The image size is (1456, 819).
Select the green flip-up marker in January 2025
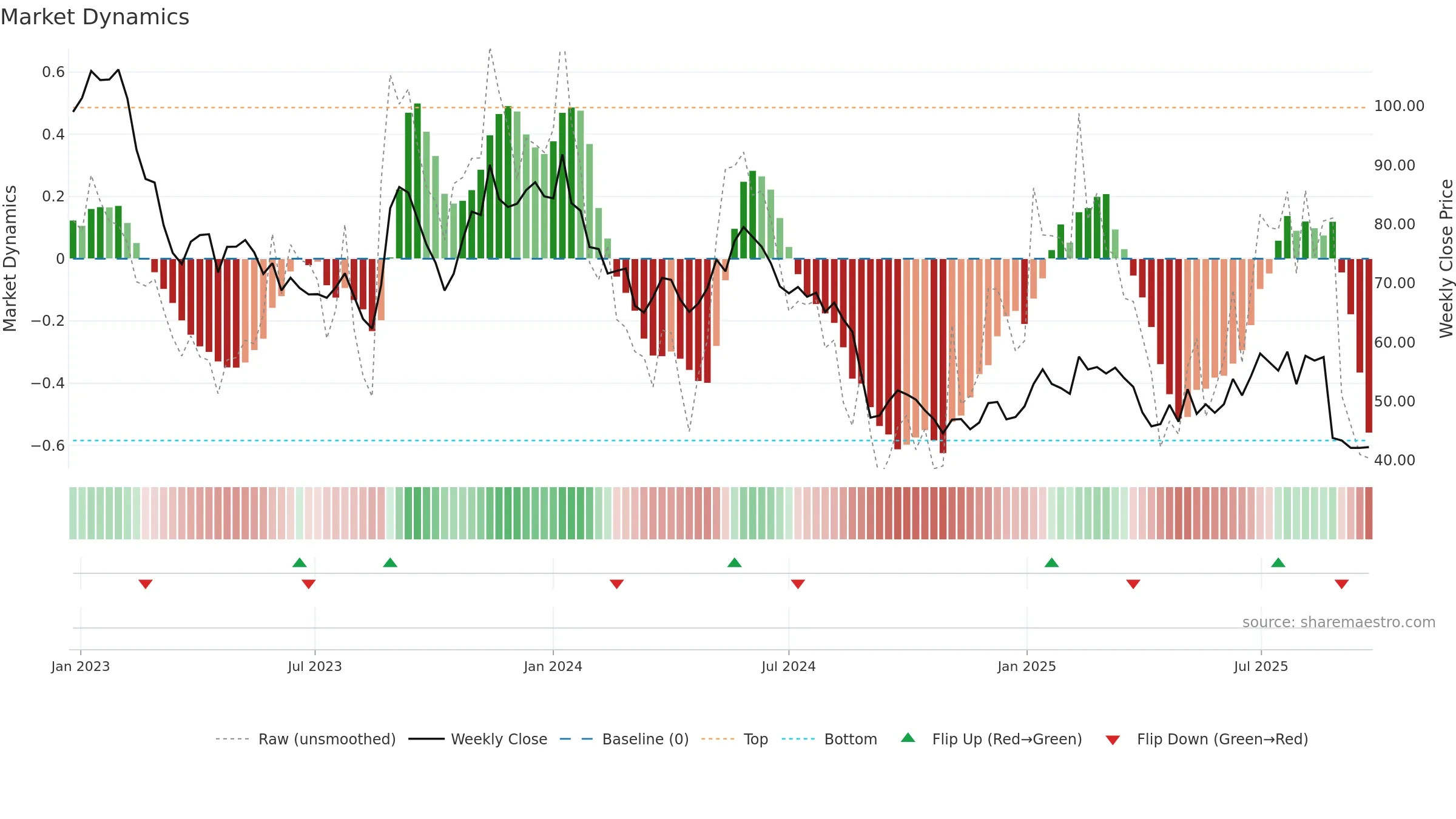(1052, 562)
